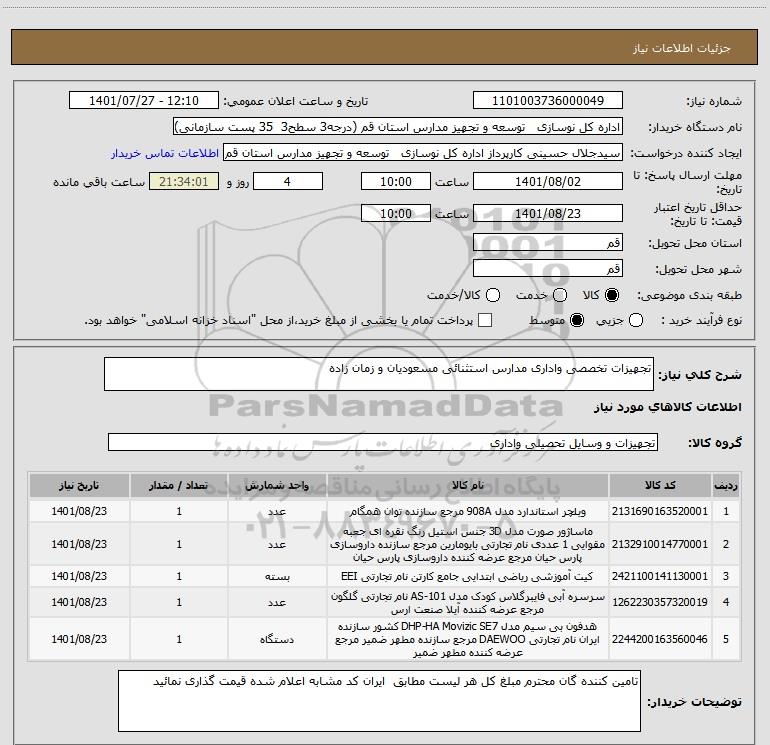The width and height of the screenshot is (770, 745).
Task: Click the تعداد / مقدار column header
Action: [179, 485]
